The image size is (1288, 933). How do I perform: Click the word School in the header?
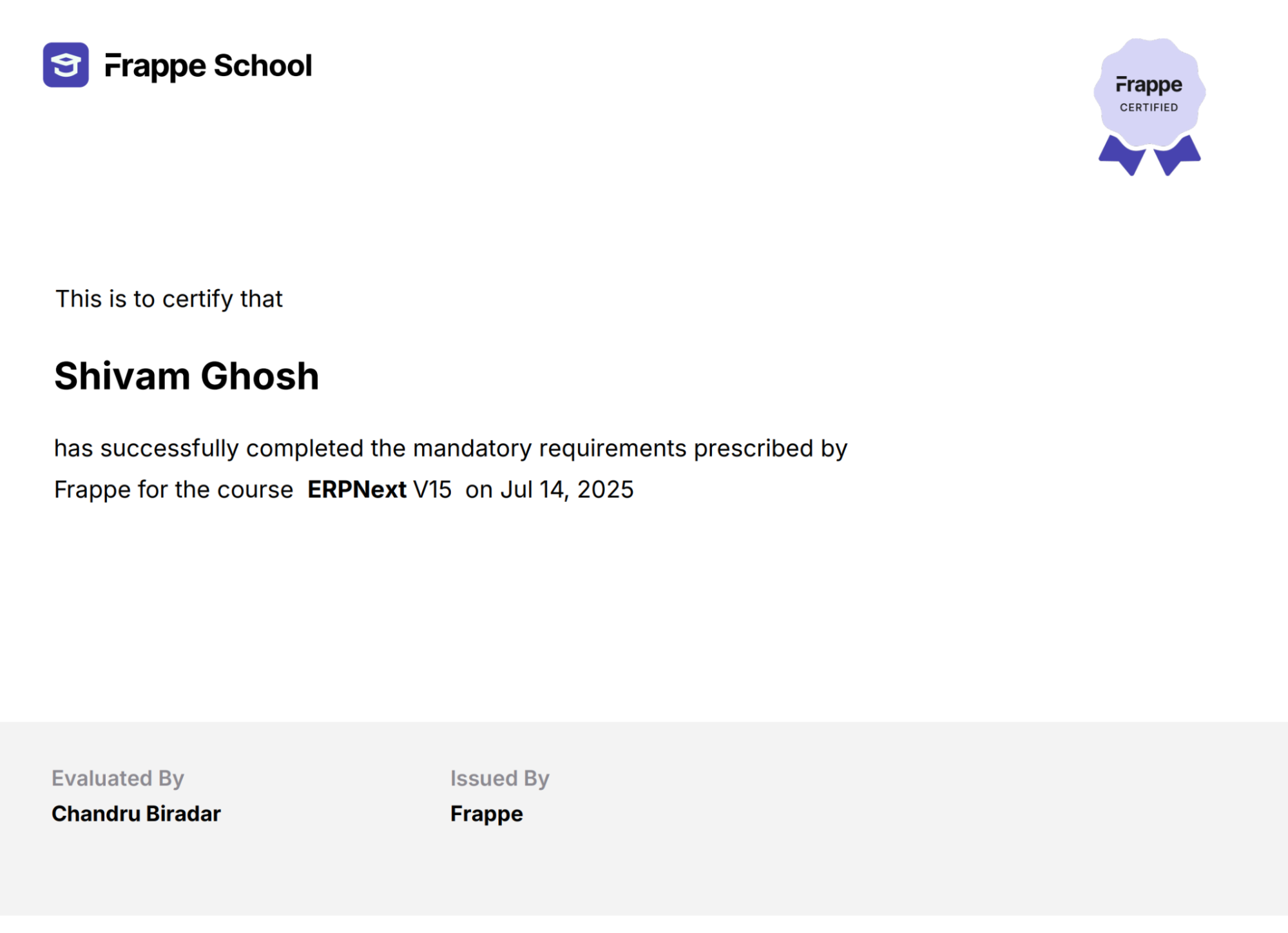263,66
